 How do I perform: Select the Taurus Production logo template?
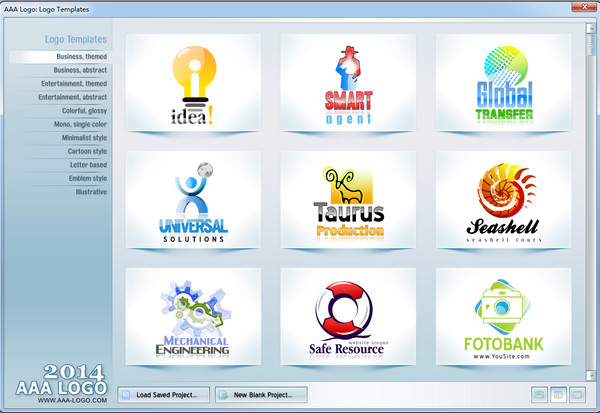348,200
